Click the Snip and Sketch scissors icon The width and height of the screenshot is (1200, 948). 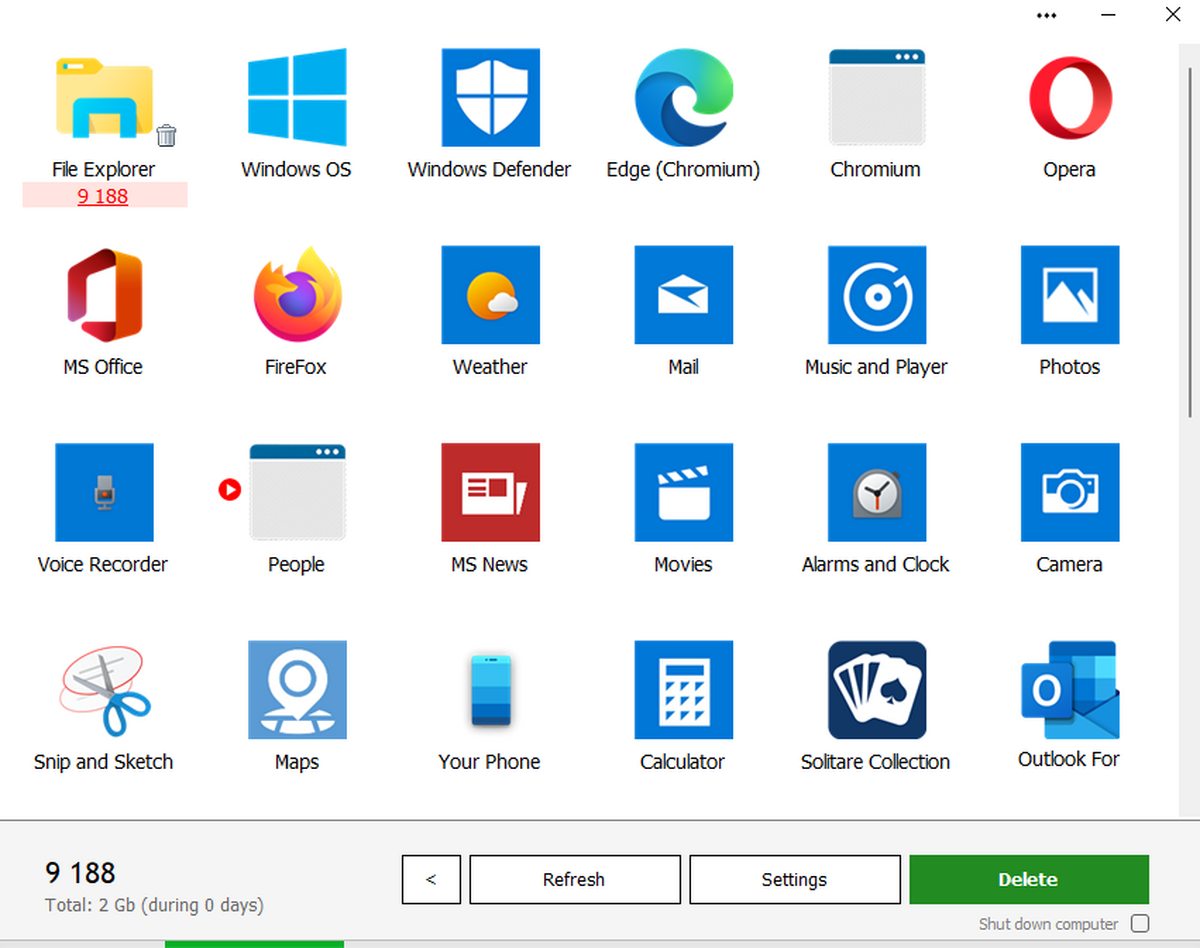104,690
